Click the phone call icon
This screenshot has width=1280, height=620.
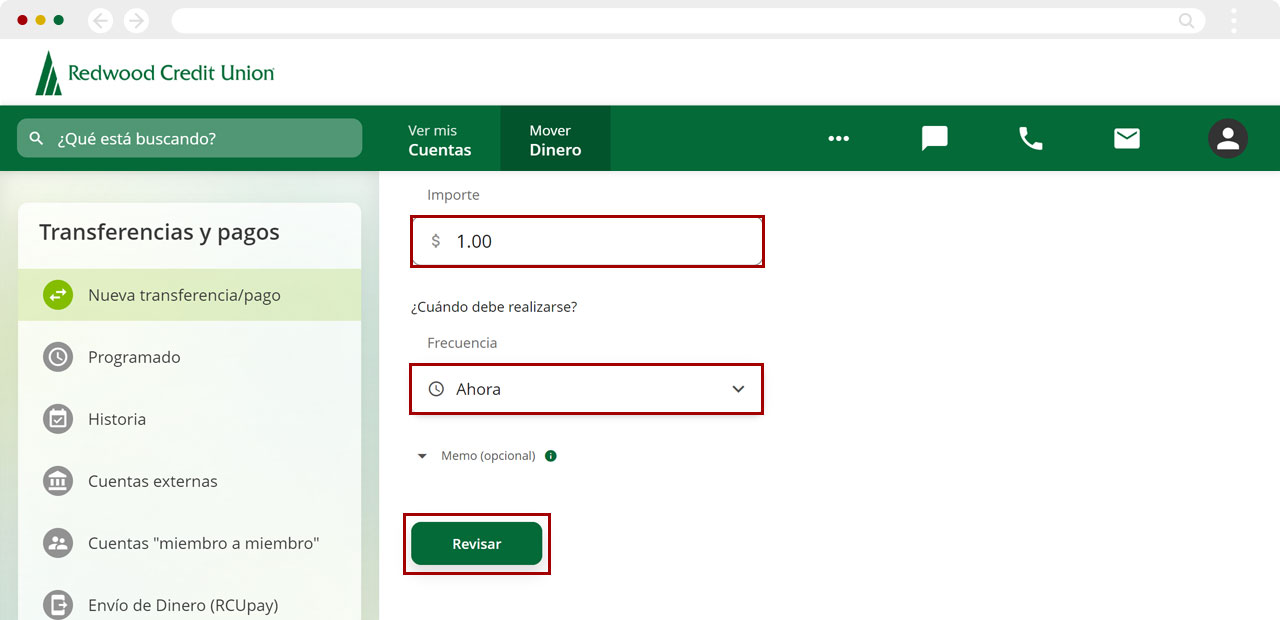(x=1030, y=138)
